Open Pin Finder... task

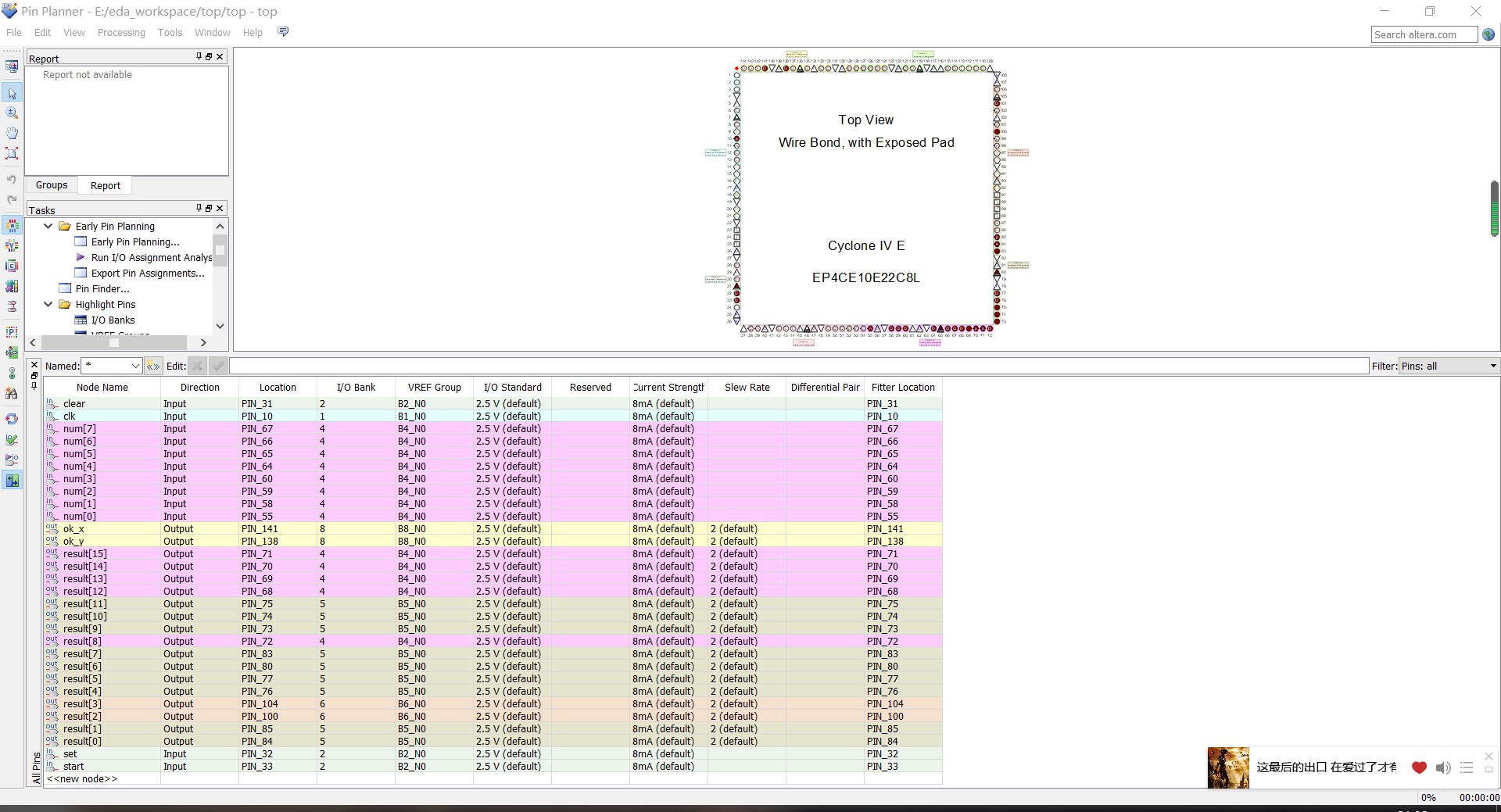102,288
